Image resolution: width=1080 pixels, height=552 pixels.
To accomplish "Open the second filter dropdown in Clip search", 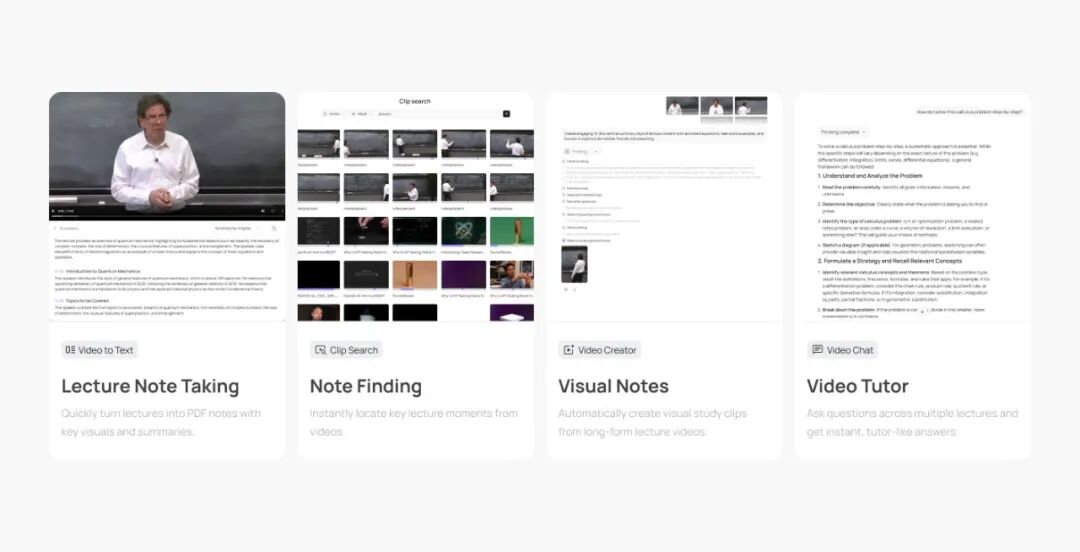I will coord(360,114).
